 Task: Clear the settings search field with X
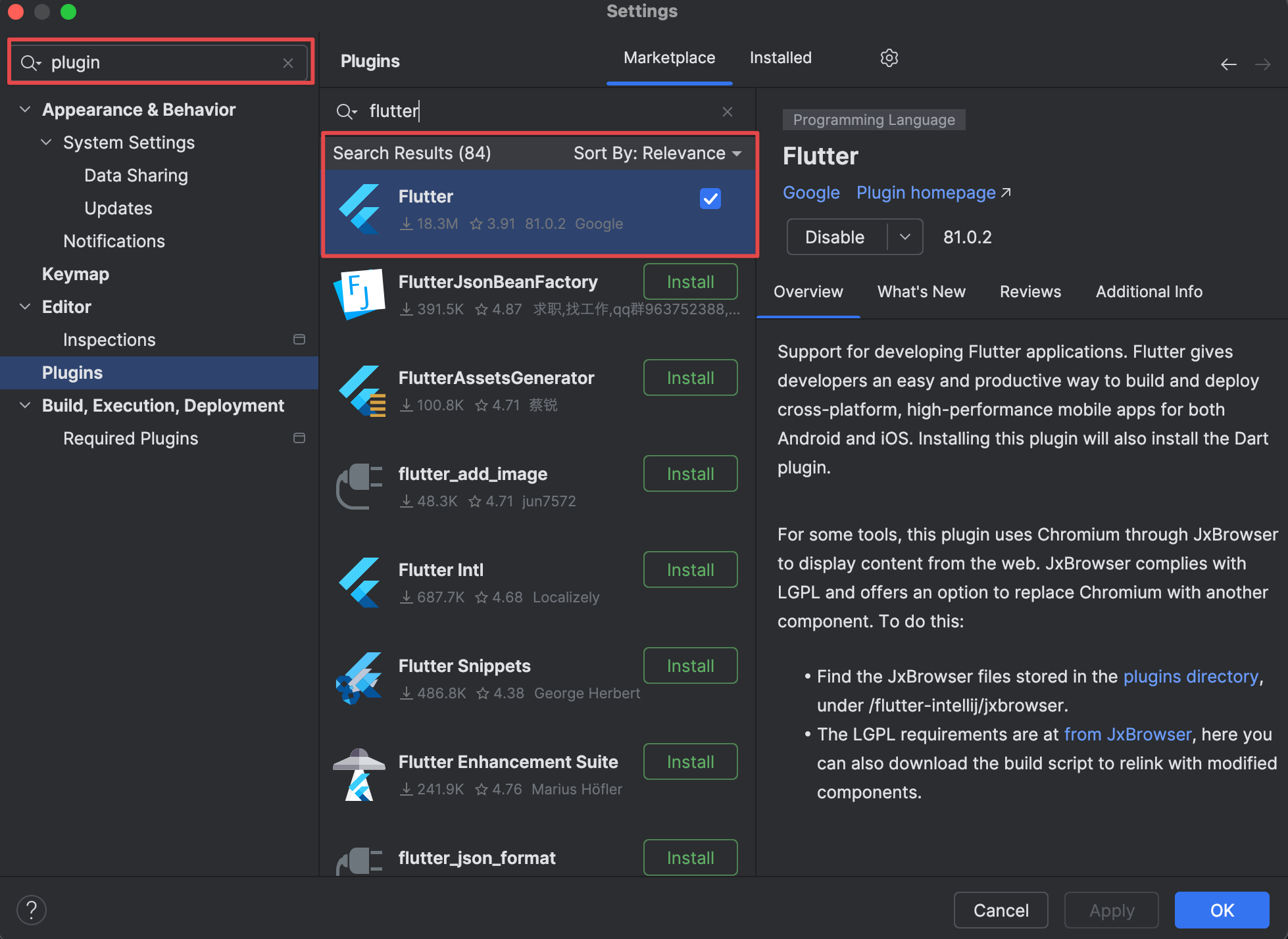(x=288, y=63)
